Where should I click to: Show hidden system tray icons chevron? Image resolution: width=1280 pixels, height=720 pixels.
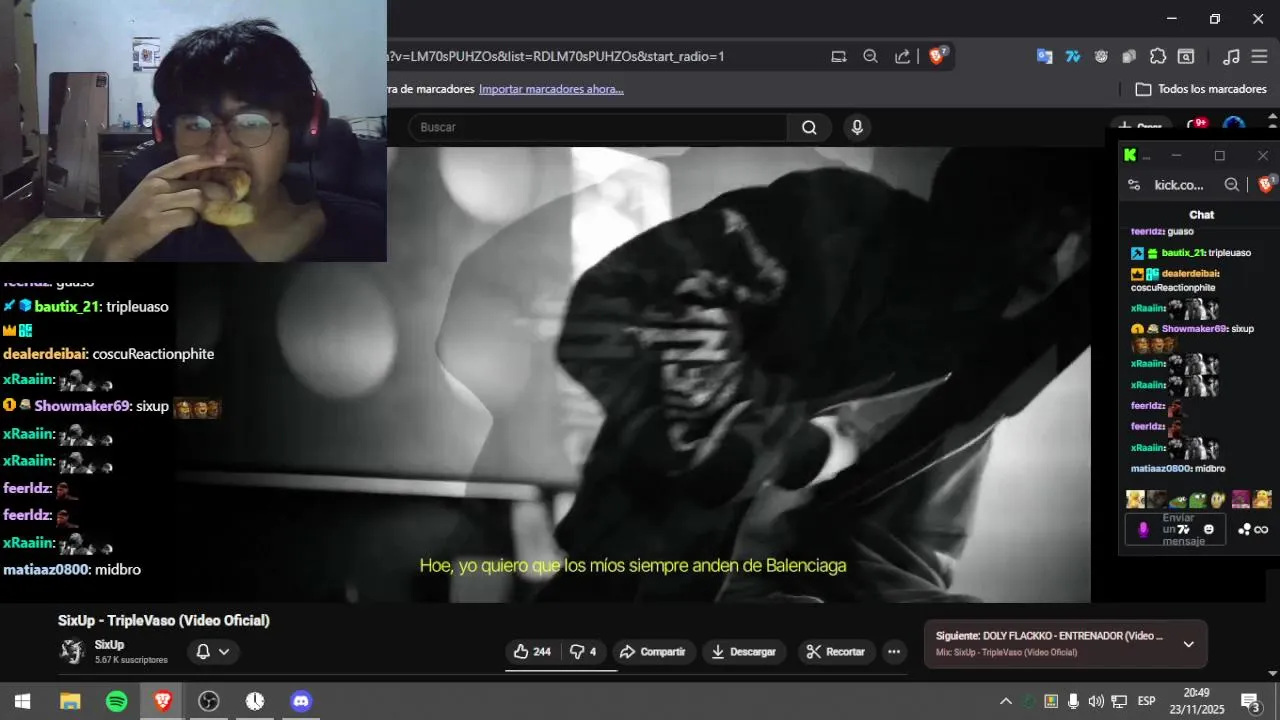click(1006, 701)
